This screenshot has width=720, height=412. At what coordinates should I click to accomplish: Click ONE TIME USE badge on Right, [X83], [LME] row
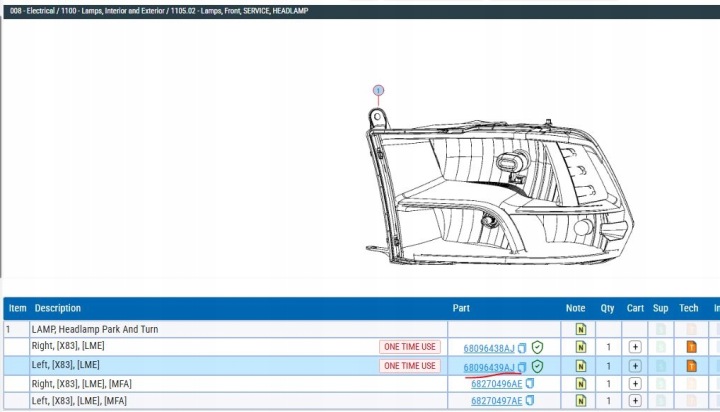[410, 347]
